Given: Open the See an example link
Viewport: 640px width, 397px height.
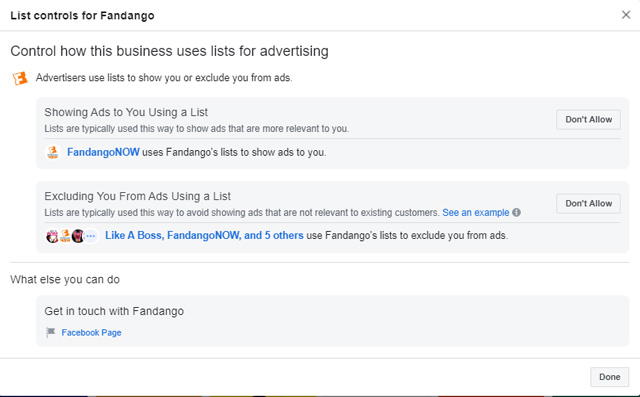Looking at the screenshot, I should (x=476, y=213).
